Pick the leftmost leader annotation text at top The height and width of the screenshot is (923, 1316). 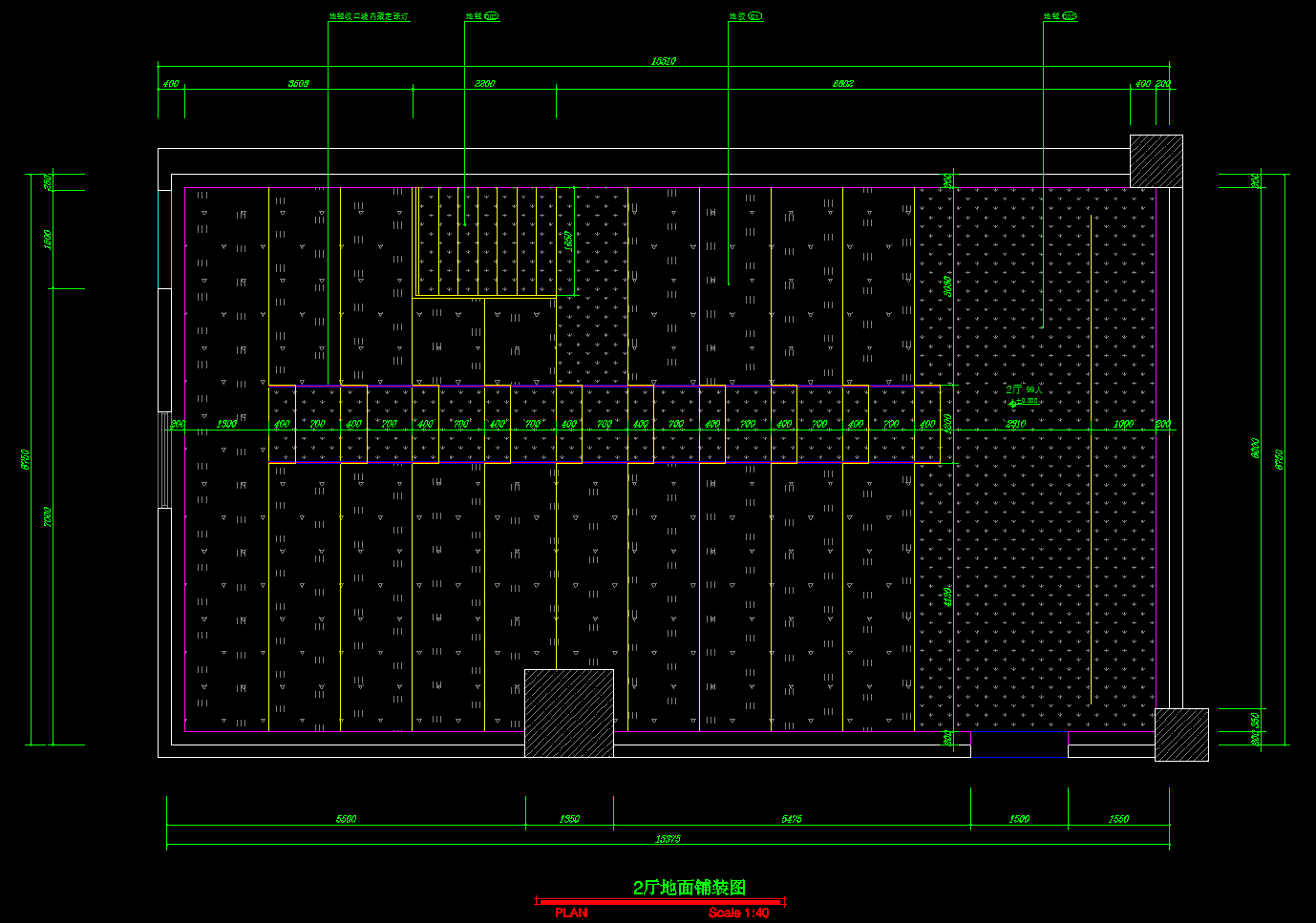pos(369,17)
